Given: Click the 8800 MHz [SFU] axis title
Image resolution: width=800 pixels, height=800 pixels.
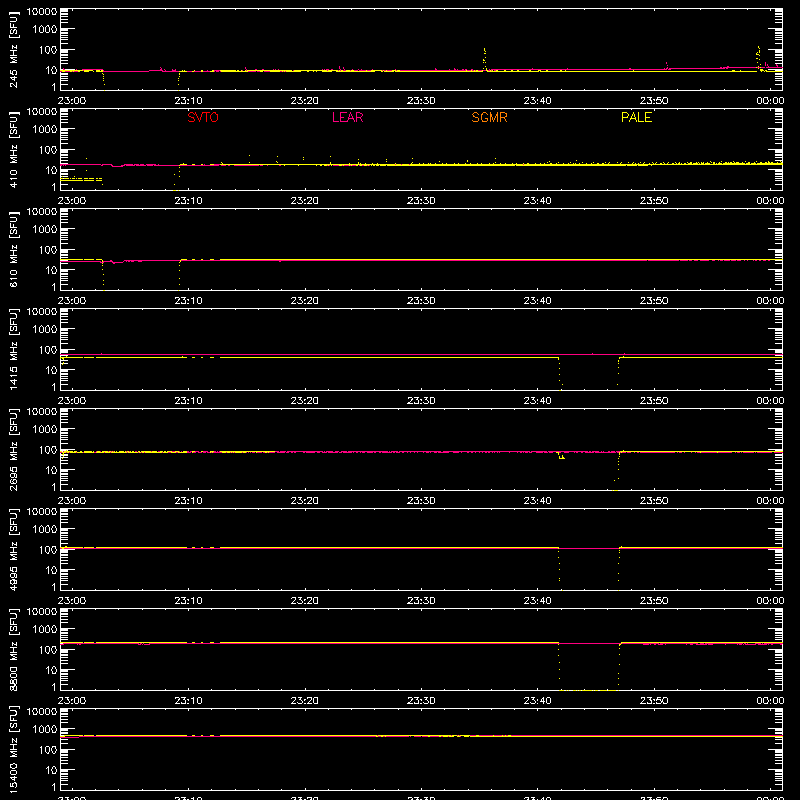Looking at the screenshot, I should coord(14,649).
